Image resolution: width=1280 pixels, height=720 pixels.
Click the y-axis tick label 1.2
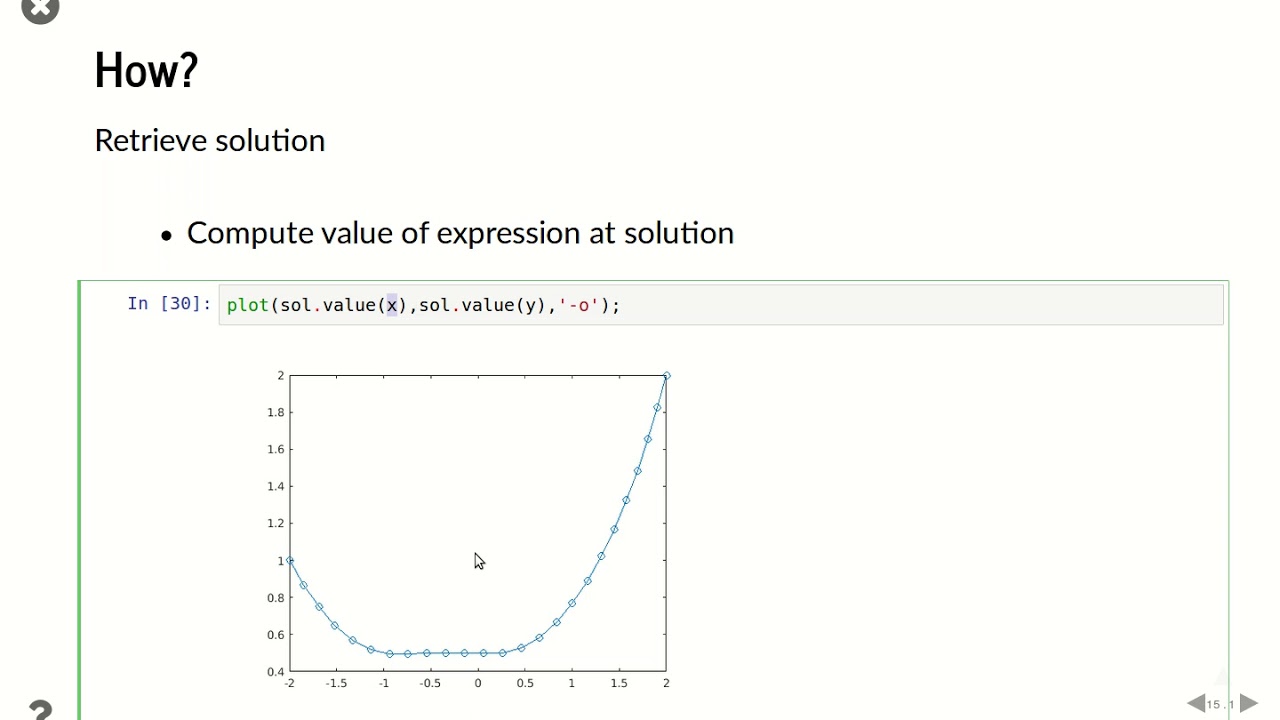click(x=275, y=523)
